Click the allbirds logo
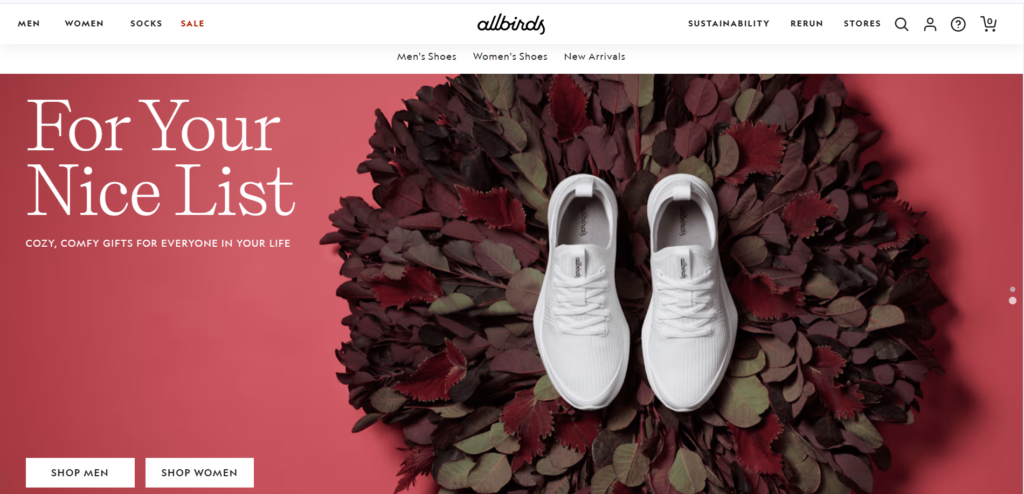Viewport: 1024px width, 494px height. tap(511, 25)
